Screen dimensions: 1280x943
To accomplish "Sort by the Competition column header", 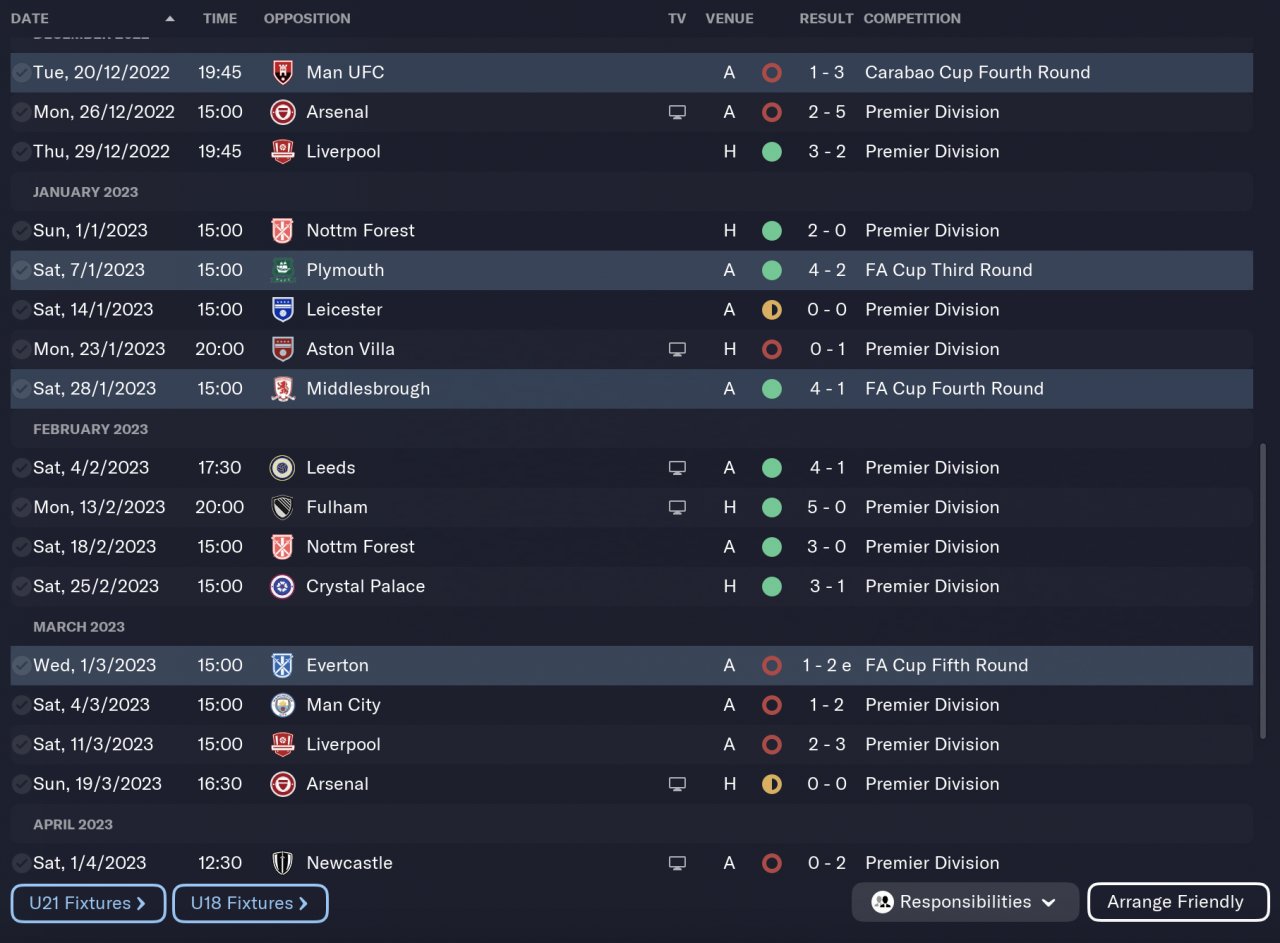I will click(912, 19).
